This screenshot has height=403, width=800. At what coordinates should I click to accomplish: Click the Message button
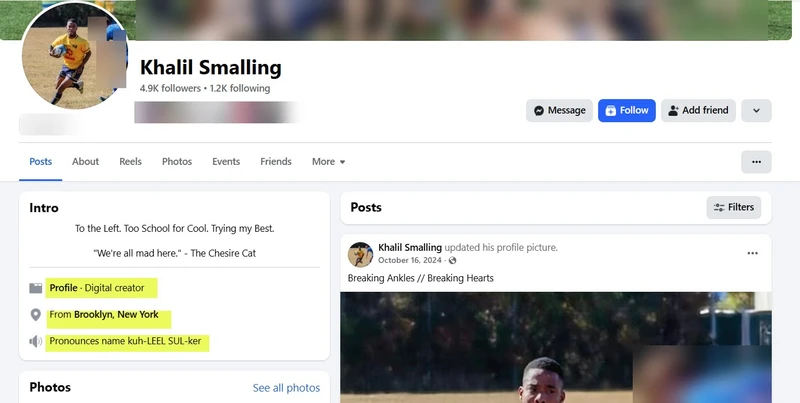(559, 110)
